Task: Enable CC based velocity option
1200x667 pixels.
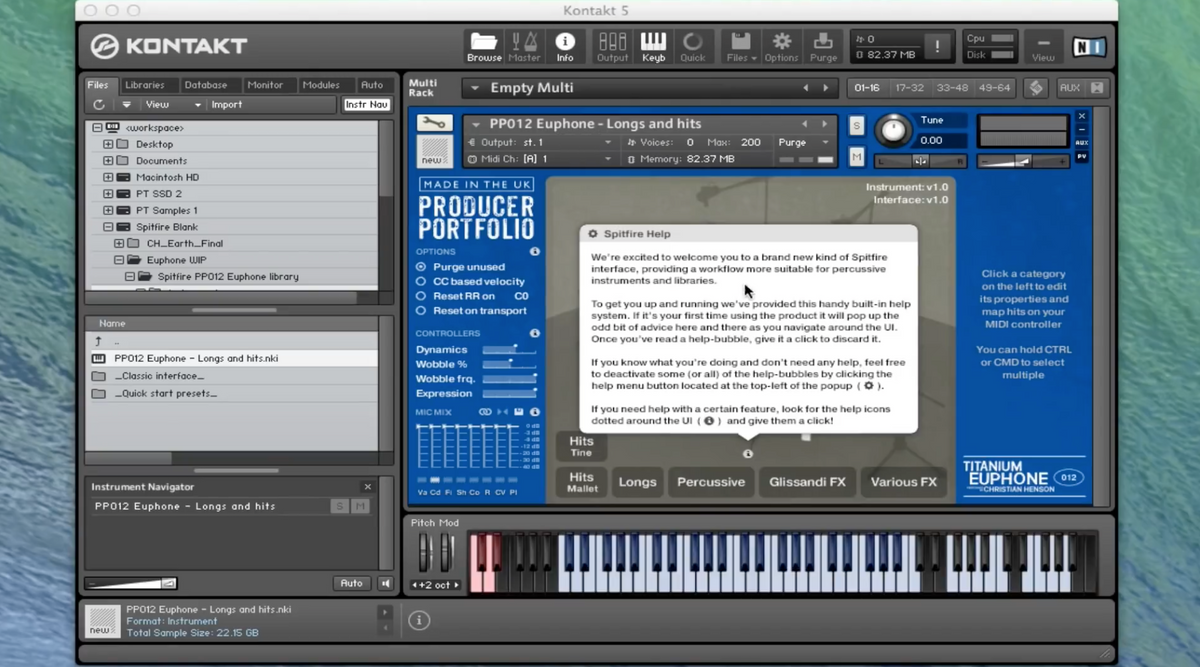Action: 421,282
